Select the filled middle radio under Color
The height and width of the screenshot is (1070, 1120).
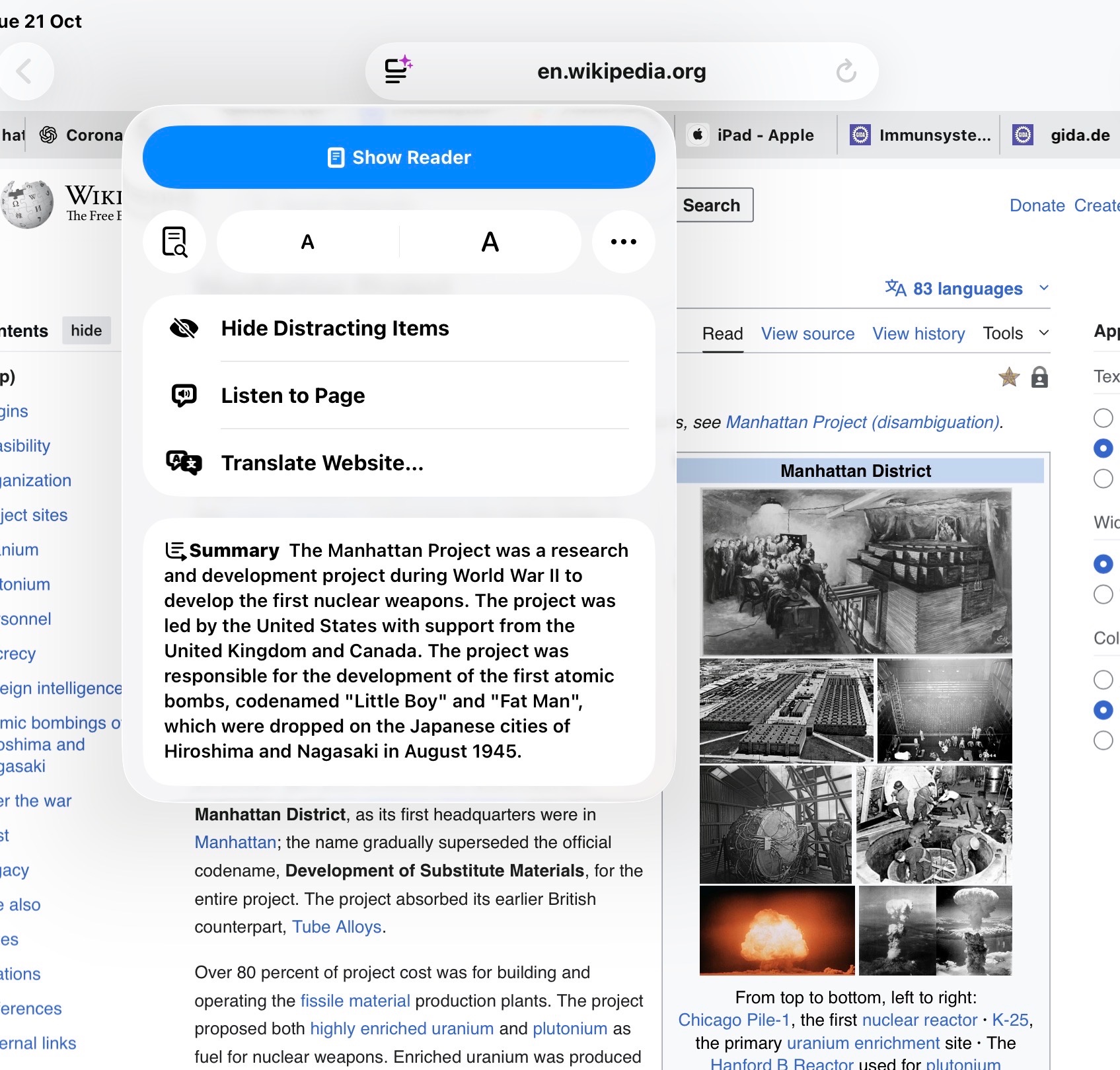[x=1103, y=710]
